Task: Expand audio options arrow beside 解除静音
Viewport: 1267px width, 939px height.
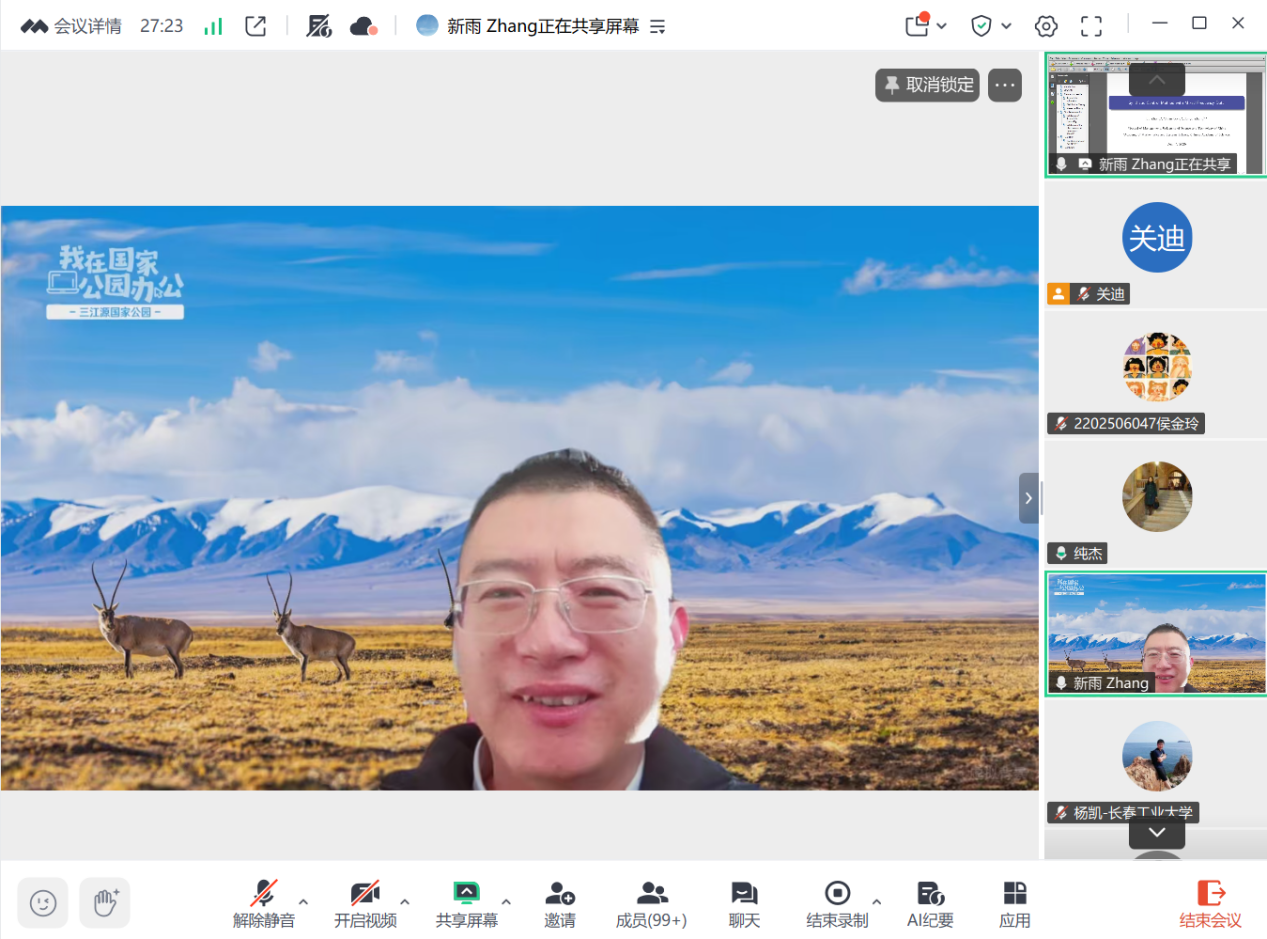Action: [304, 900]
